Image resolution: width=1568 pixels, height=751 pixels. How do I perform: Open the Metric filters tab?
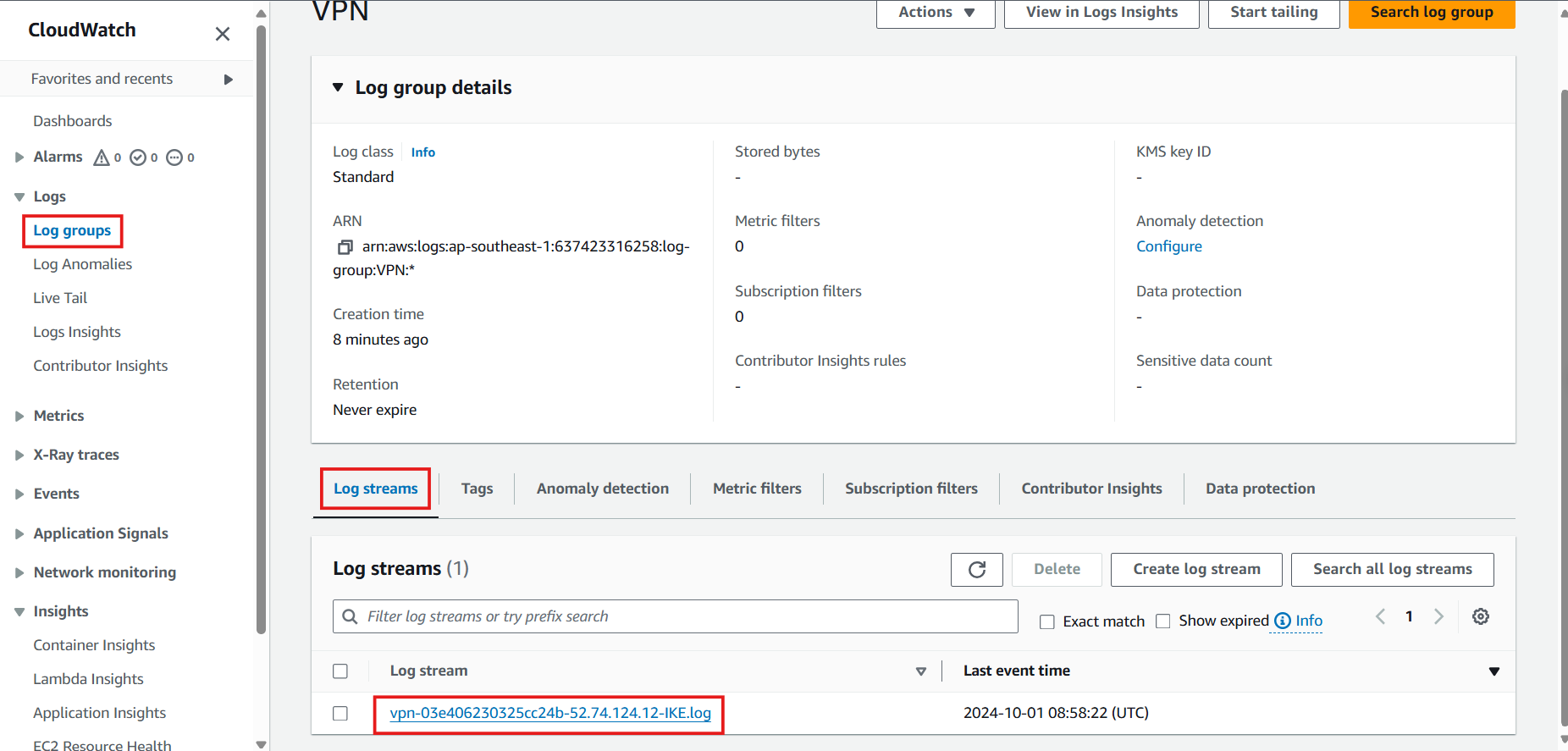(757, 489)
